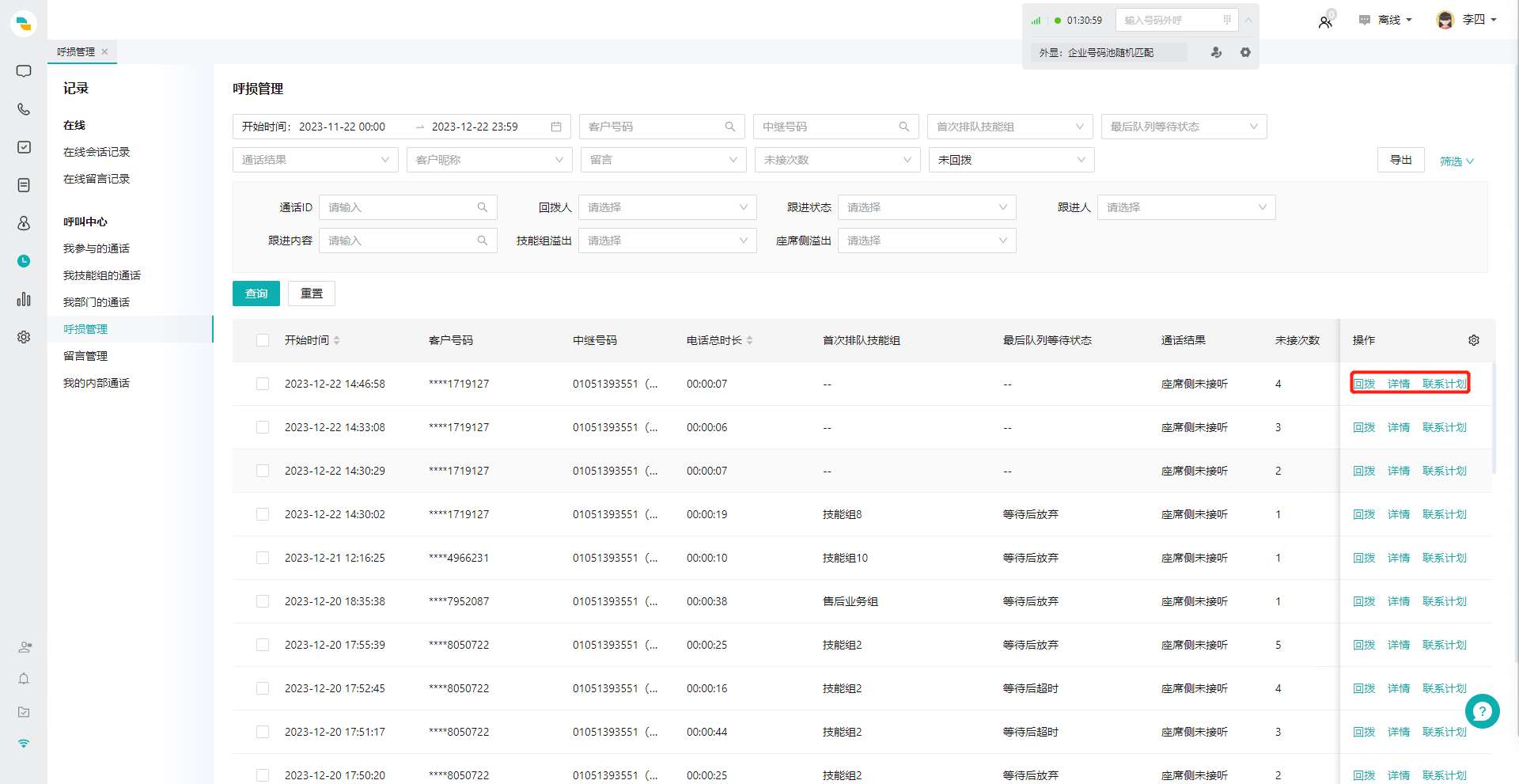Click the user contacts icon in top bar
The width and height of the screenshot is (1519, 784).
tap(1325, 22)
